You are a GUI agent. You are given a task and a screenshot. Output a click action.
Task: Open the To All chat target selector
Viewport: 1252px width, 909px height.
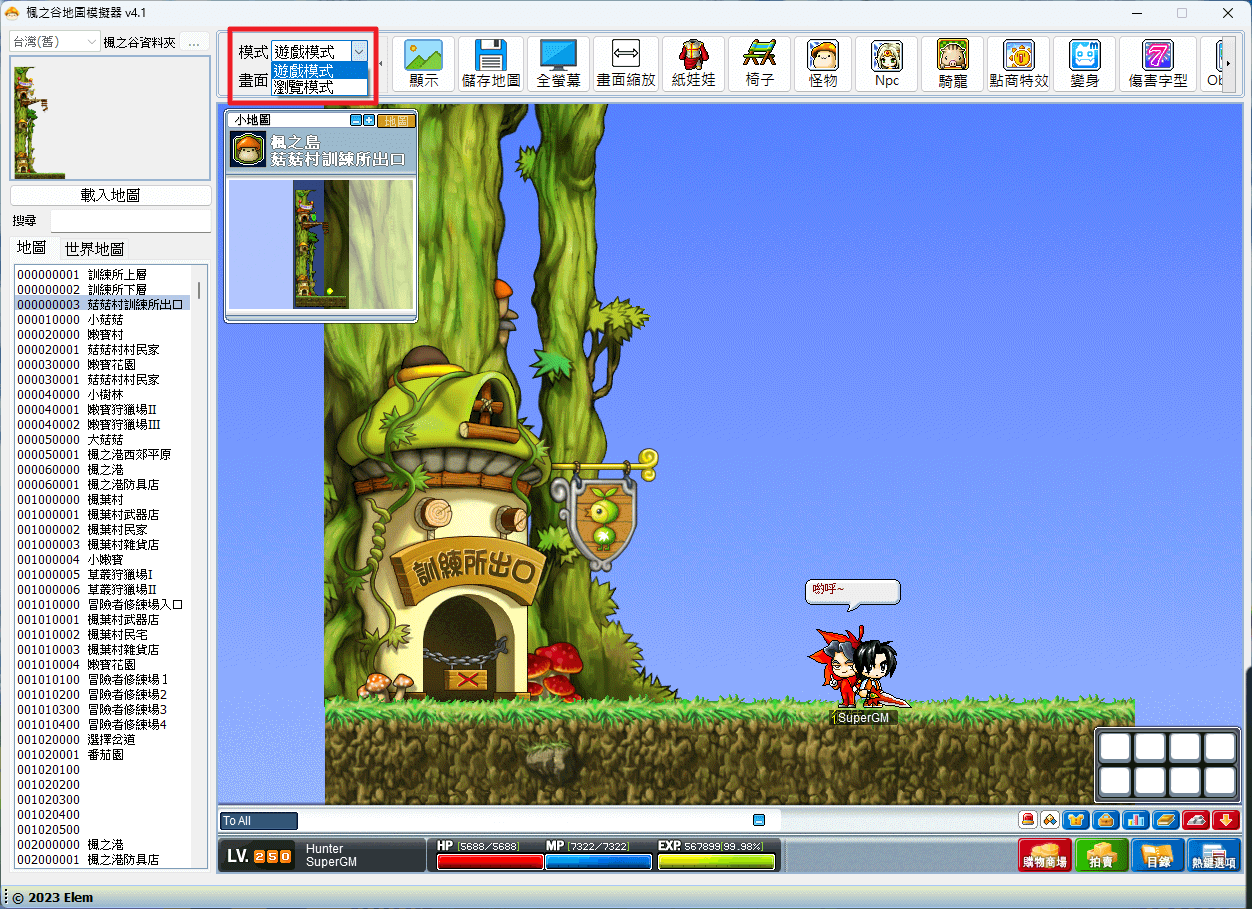coord(259,821)
